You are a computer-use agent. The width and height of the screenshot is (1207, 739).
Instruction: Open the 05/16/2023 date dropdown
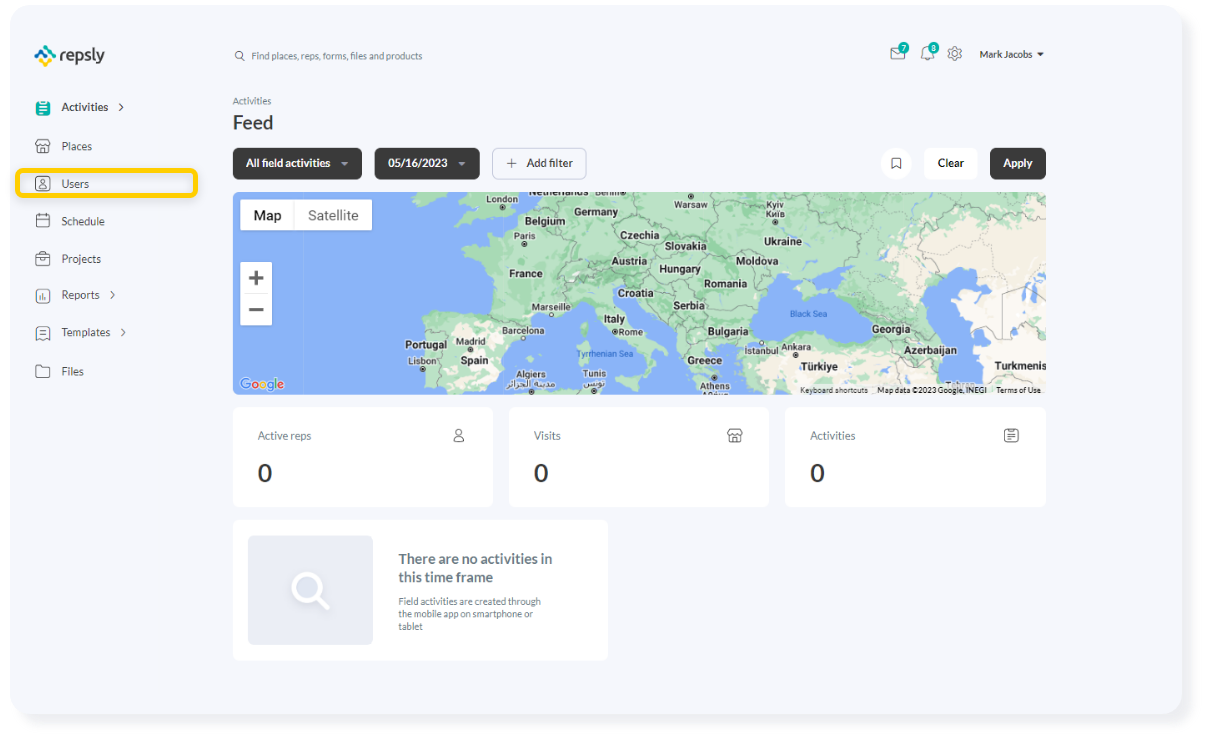coord(427,164)
